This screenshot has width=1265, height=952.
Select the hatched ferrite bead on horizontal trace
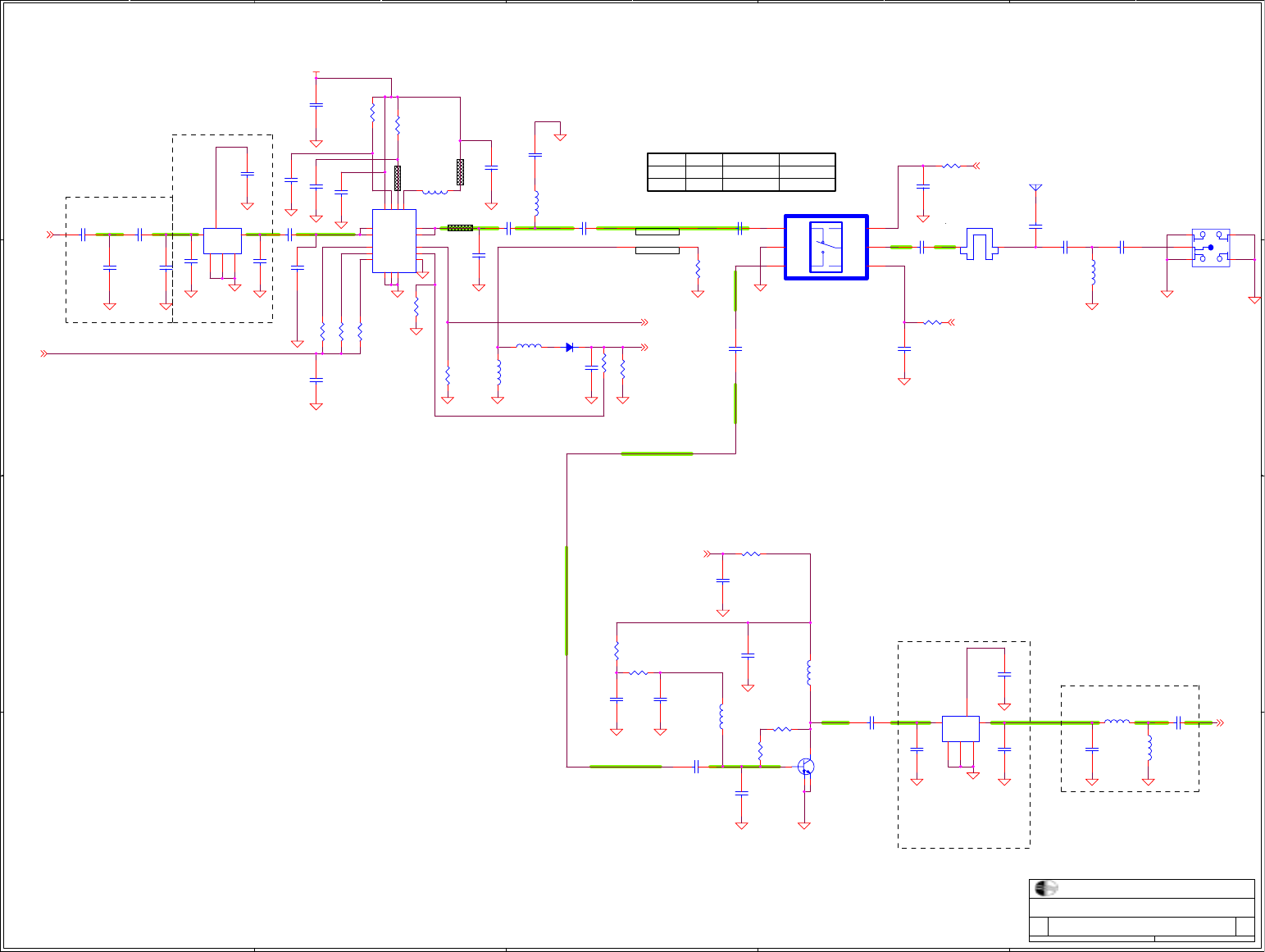(x=460, y=228)
